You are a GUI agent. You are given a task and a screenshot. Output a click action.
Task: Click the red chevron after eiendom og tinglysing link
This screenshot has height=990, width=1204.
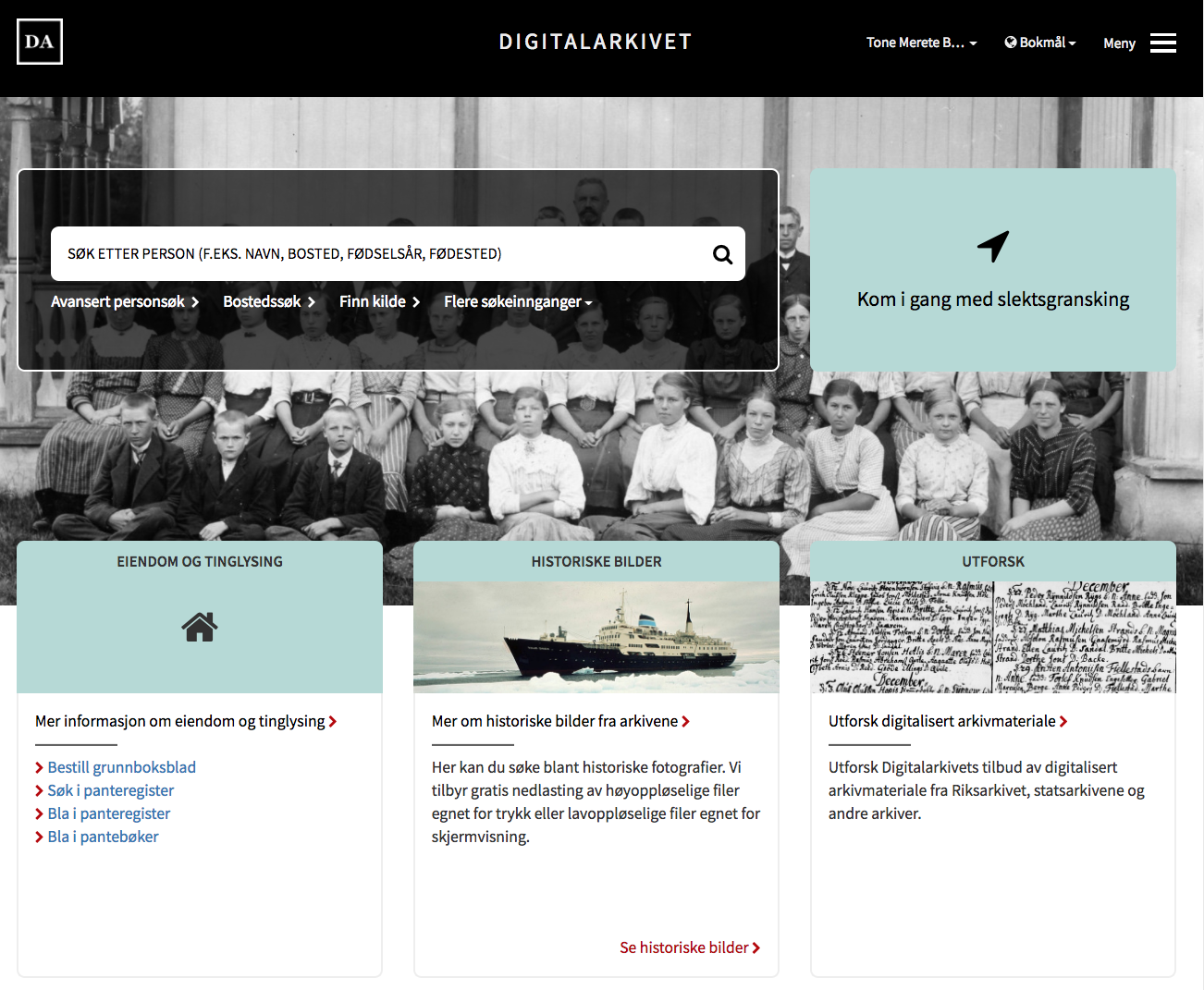pos(333,722)
